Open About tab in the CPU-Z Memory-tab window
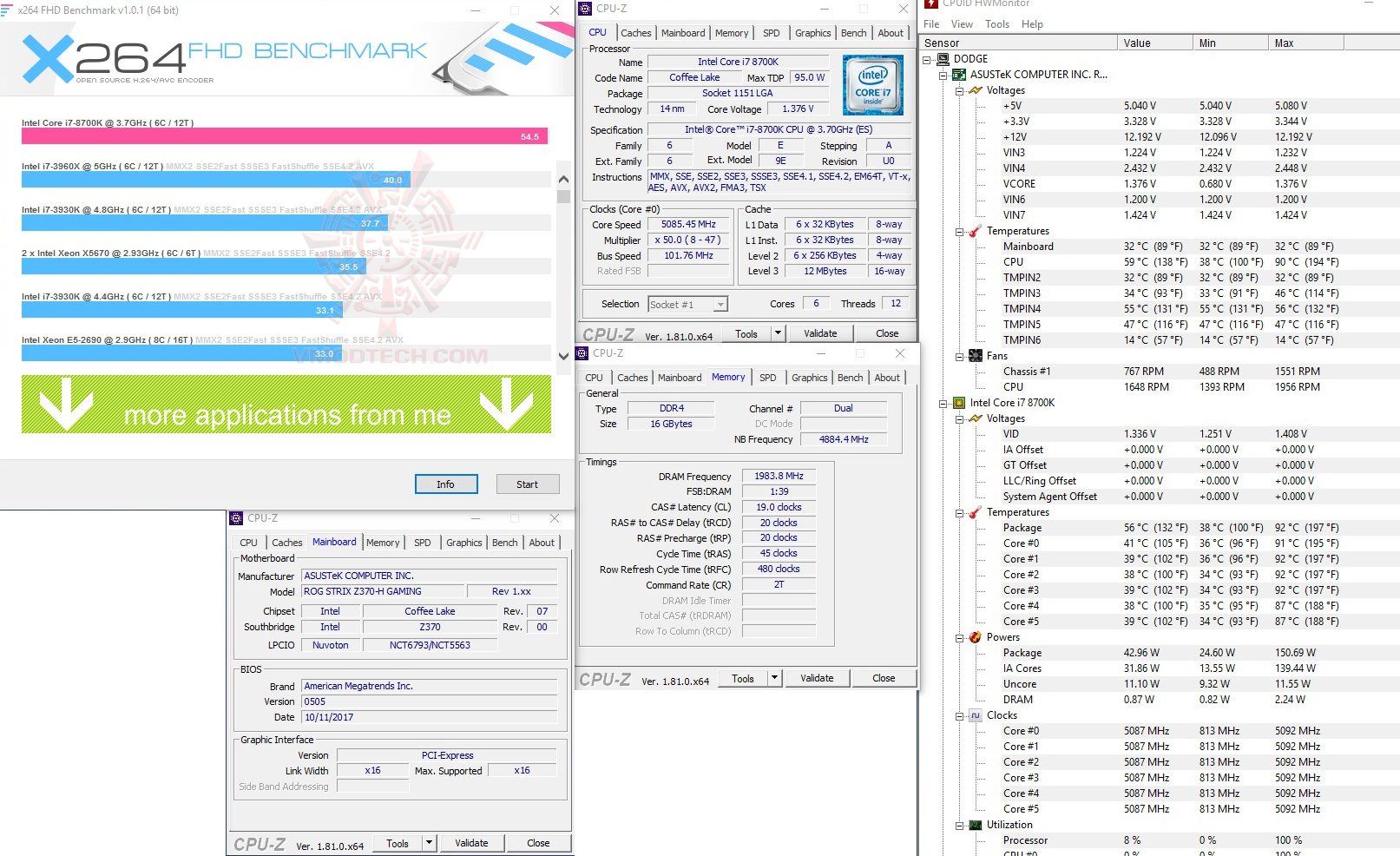 click(x=887, y=378)
